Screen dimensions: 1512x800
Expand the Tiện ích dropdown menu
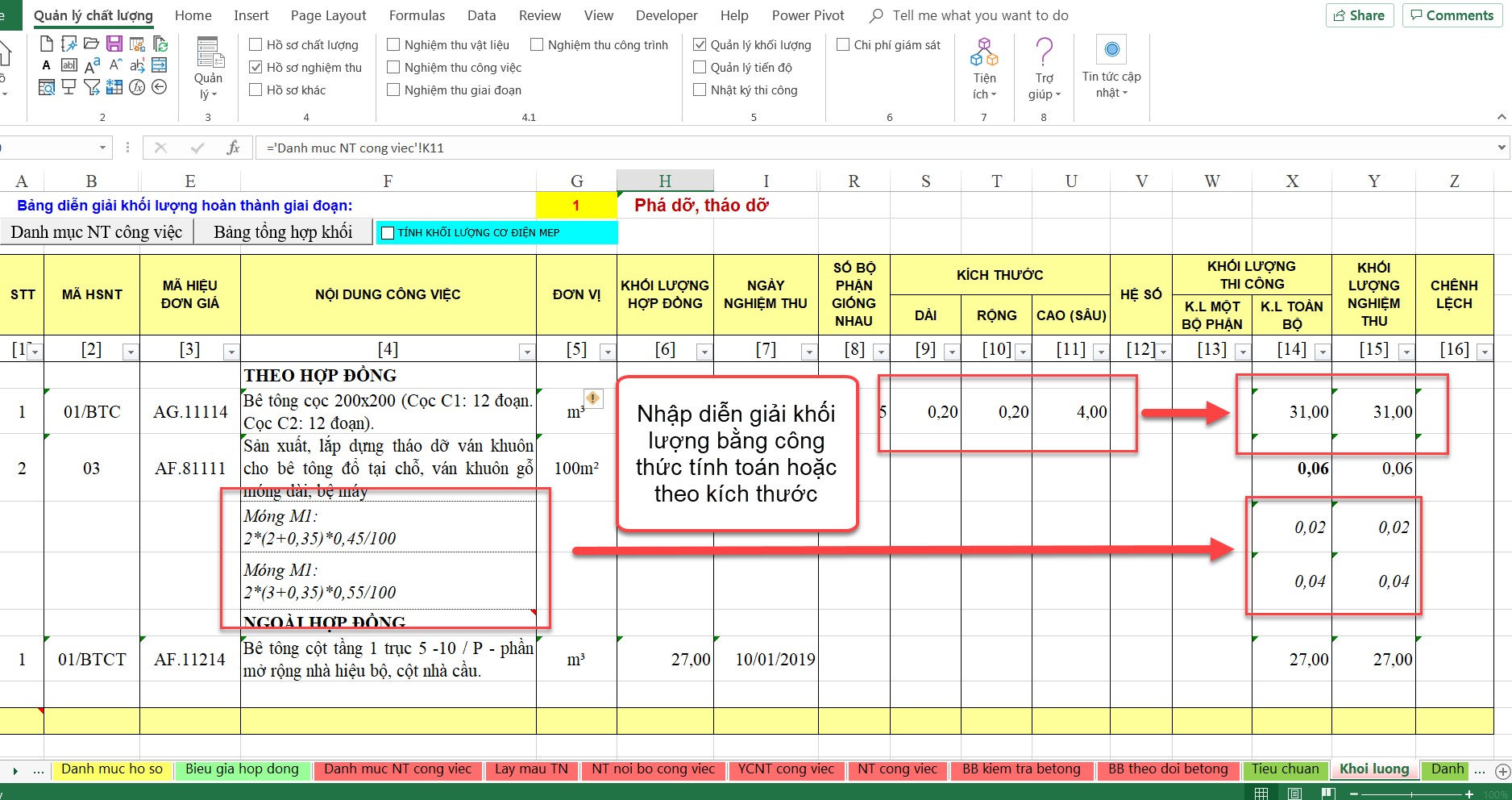coord(984,85)
